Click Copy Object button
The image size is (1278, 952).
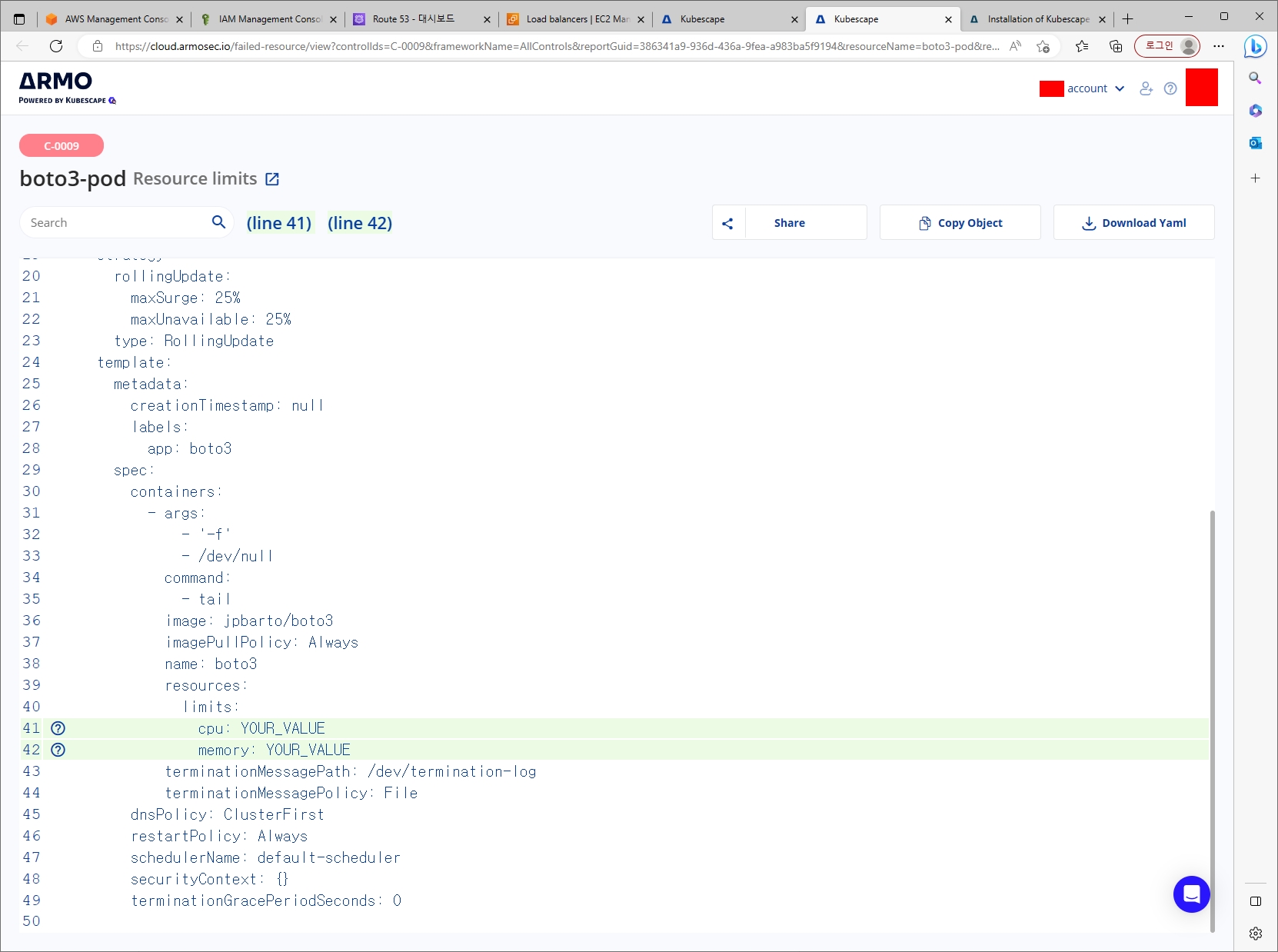[960, 223]
